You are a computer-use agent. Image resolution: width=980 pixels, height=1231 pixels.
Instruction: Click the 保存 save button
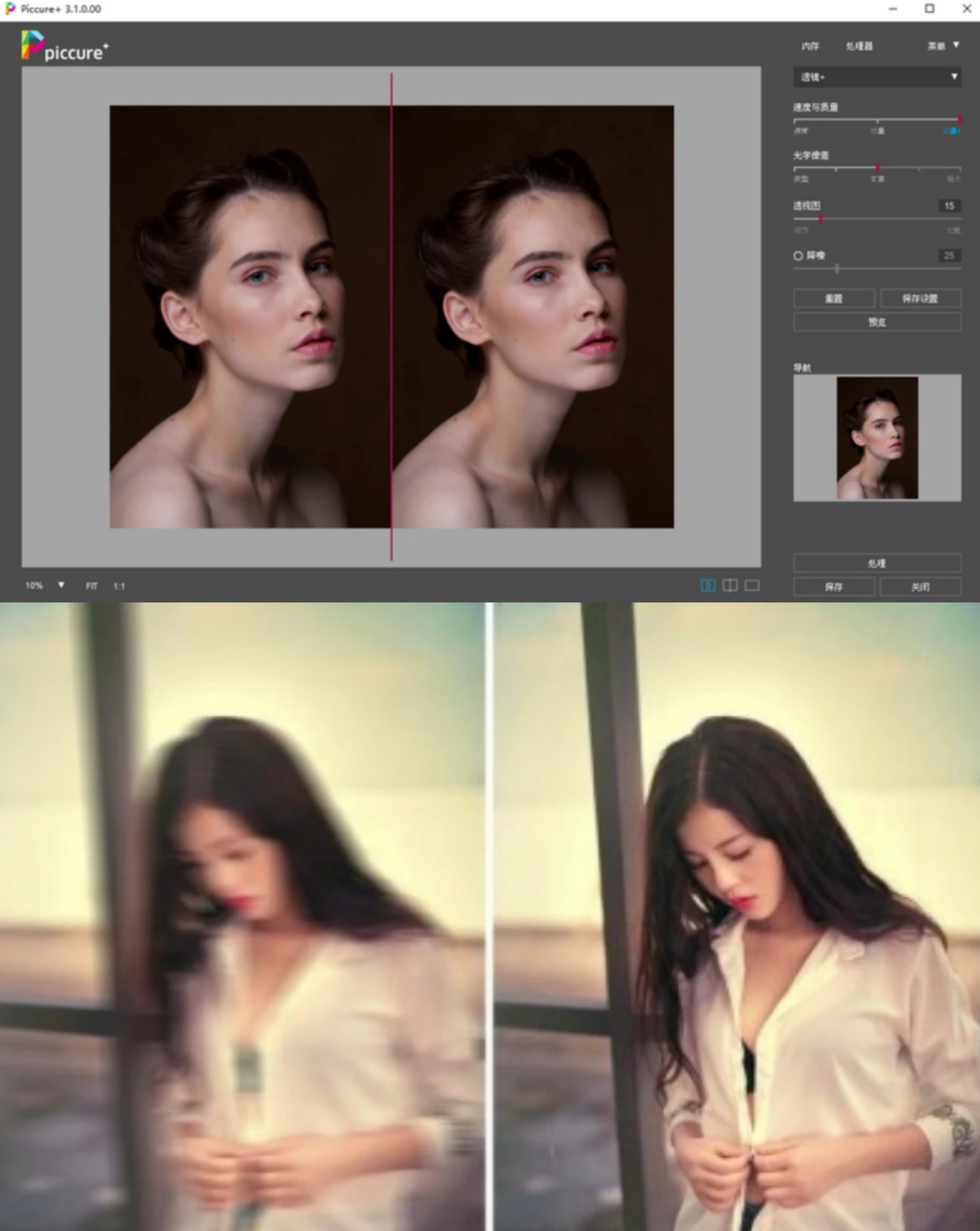(x=833, y=588)
